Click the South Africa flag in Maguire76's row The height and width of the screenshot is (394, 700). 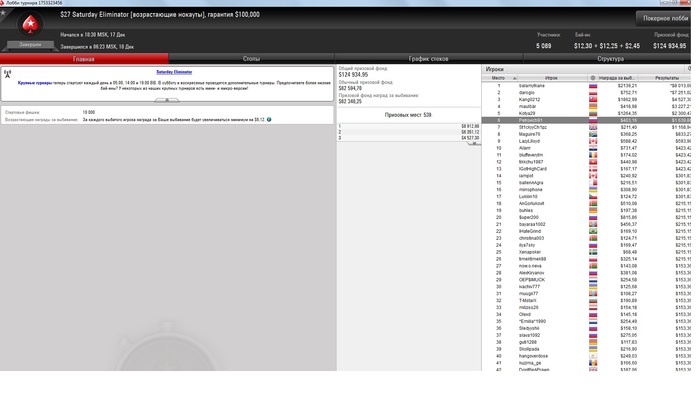593,134
